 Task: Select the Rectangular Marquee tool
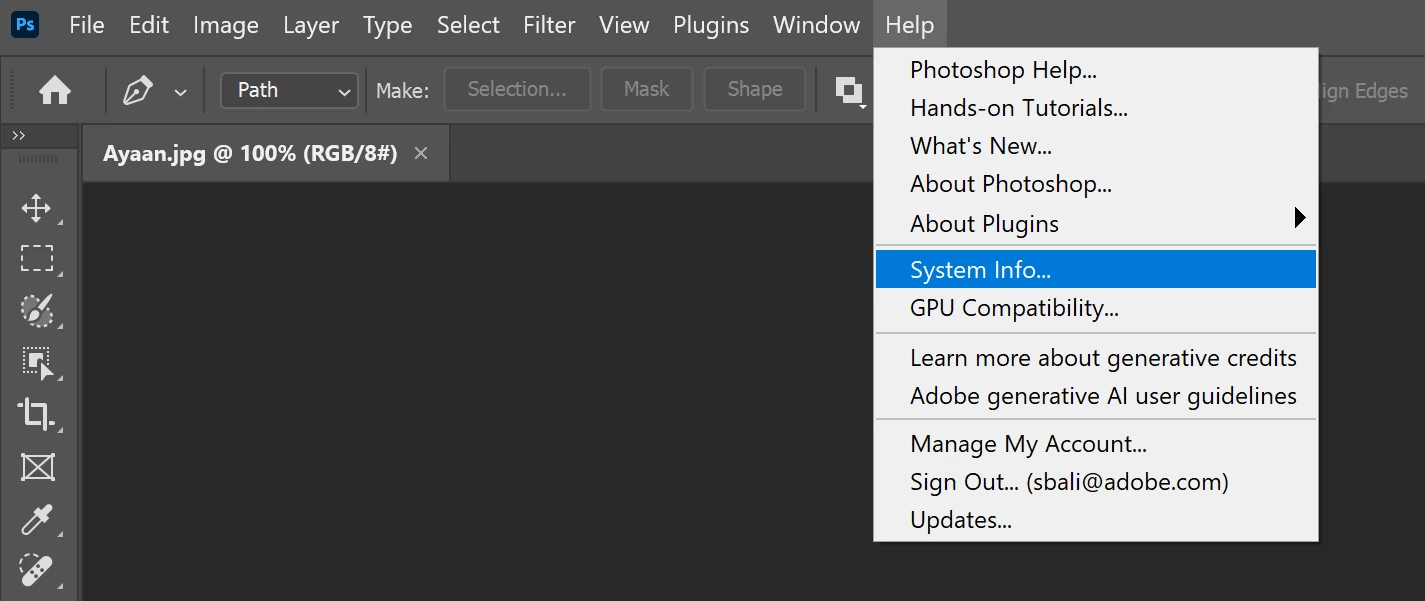click(x=37, y=259)
